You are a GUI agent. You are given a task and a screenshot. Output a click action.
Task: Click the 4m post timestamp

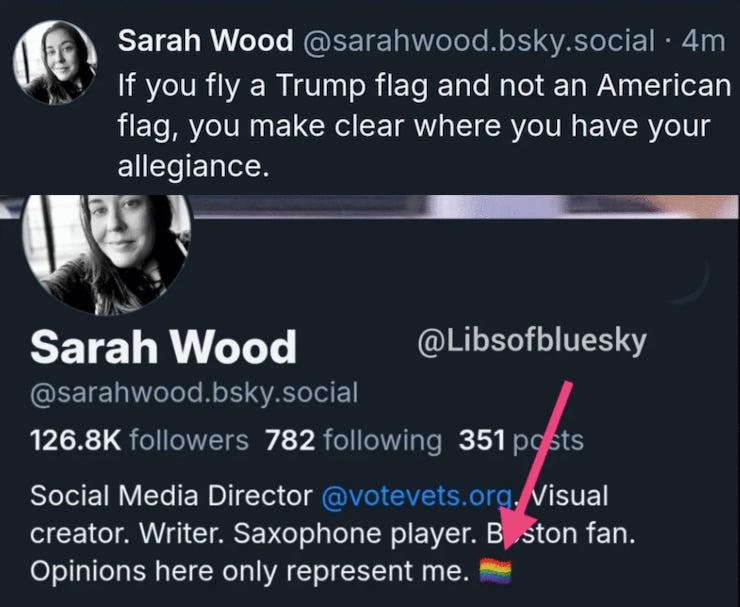(x=703, y=41)
